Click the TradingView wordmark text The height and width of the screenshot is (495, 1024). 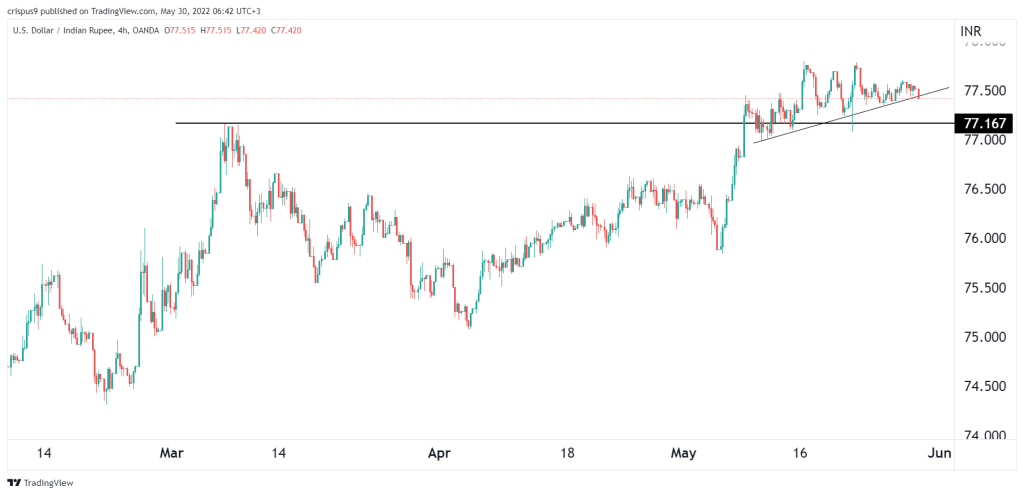click(x=48, y=483)
